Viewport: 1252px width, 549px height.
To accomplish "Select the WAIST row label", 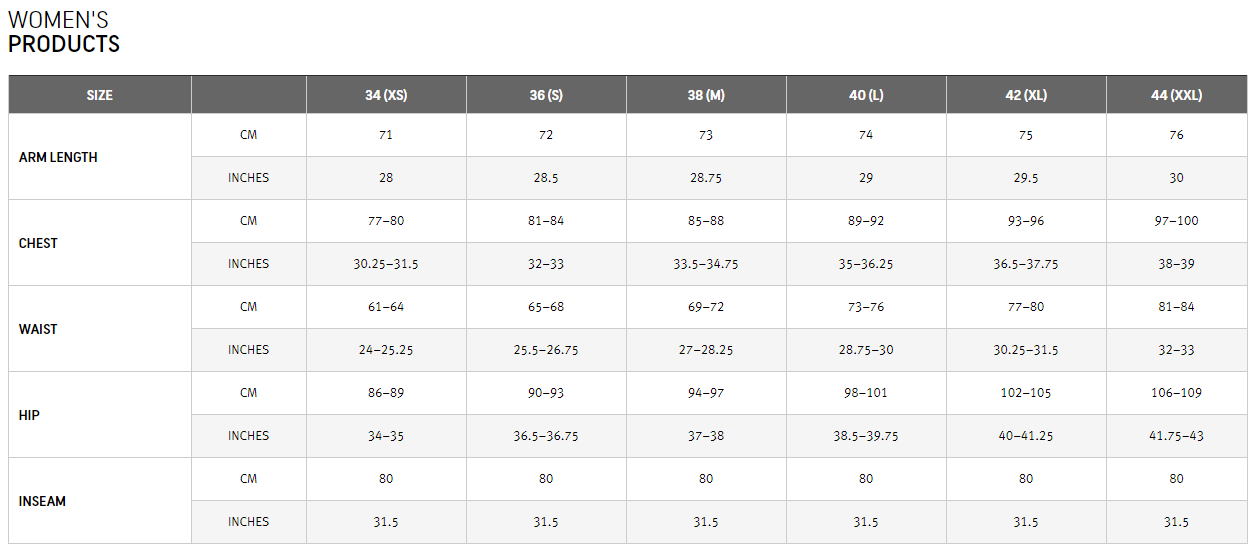I will [38, 329].
